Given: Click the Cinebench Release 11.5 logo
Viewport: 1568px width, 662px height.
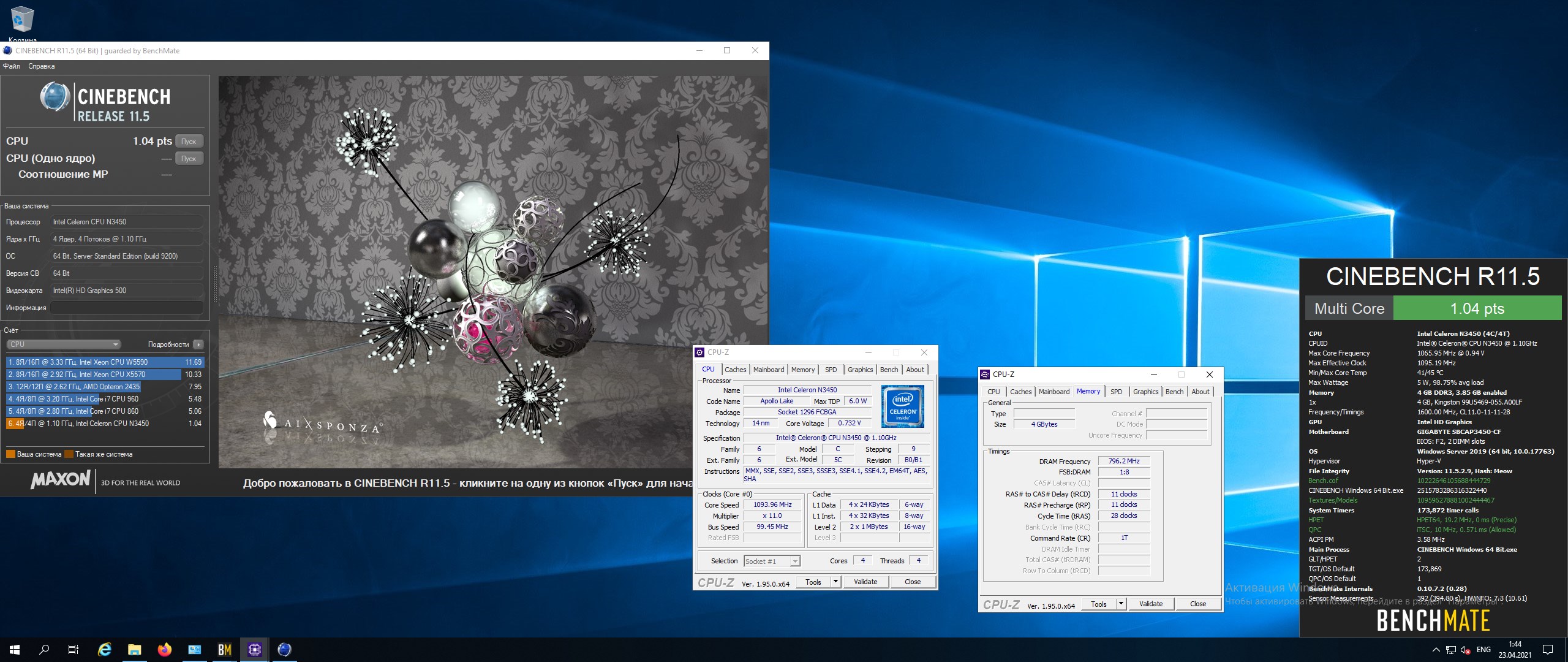Looking at the screenshot, I should tap(106, 101).
